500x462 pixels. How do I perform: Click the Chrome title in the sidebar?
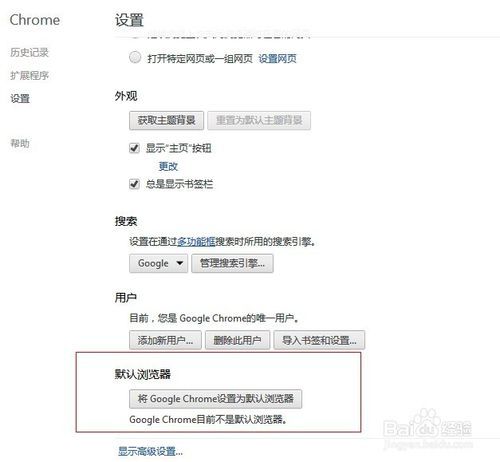point(35,20)
